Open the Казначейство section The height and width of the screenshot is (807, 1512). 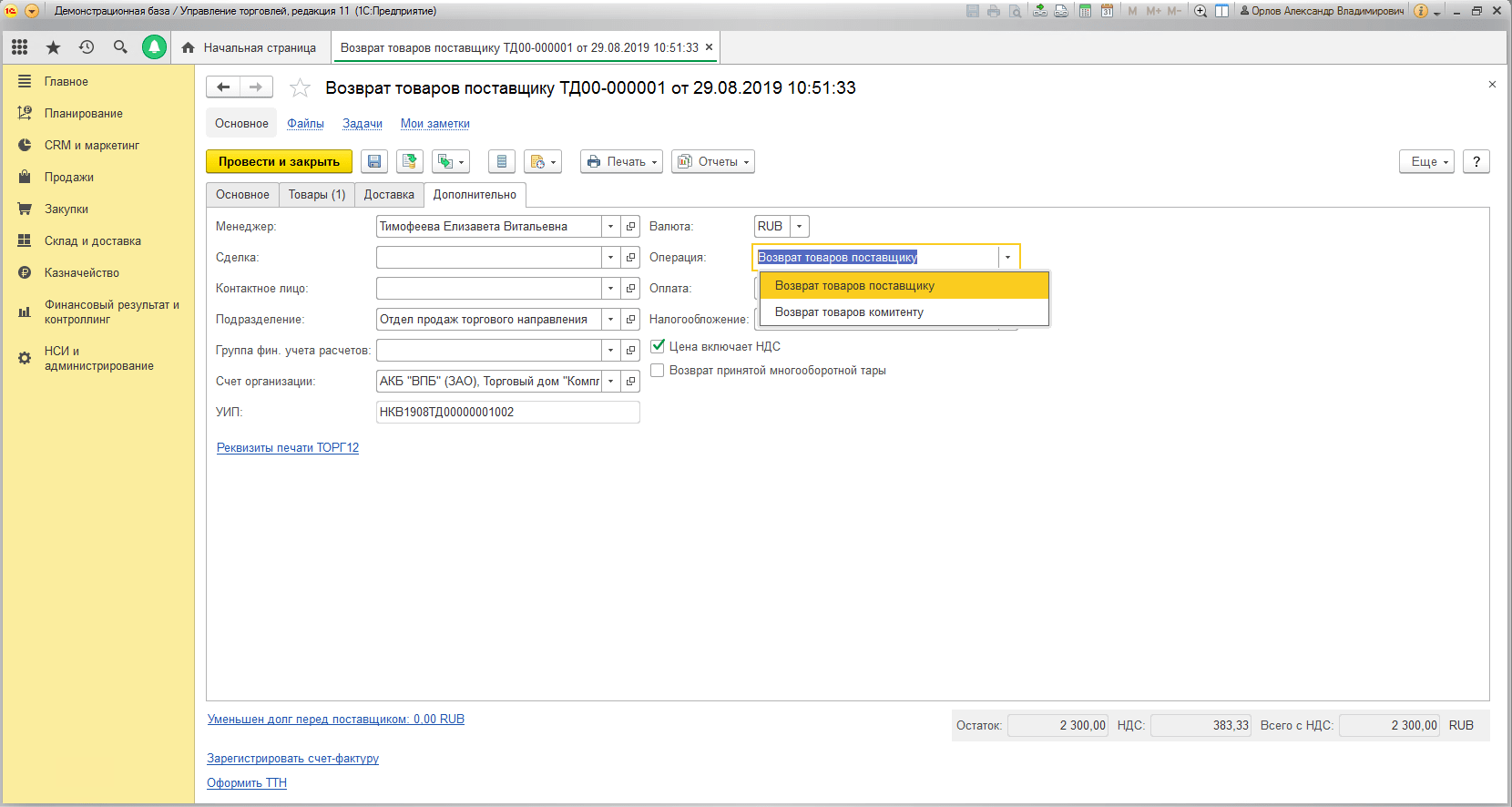pyautogui.click(x=82, y=273)
